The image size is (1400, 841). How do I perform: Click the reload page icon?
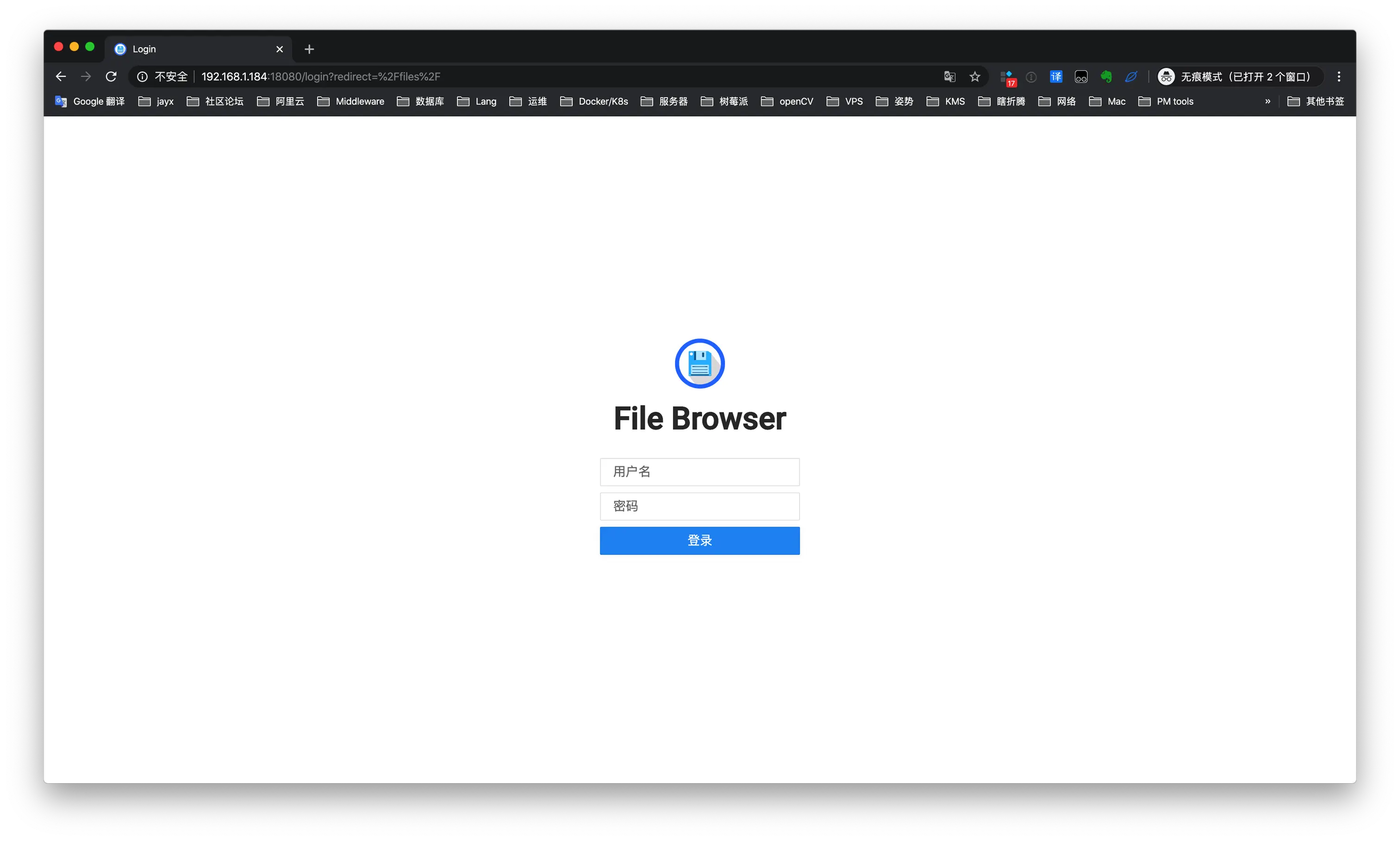111,76
